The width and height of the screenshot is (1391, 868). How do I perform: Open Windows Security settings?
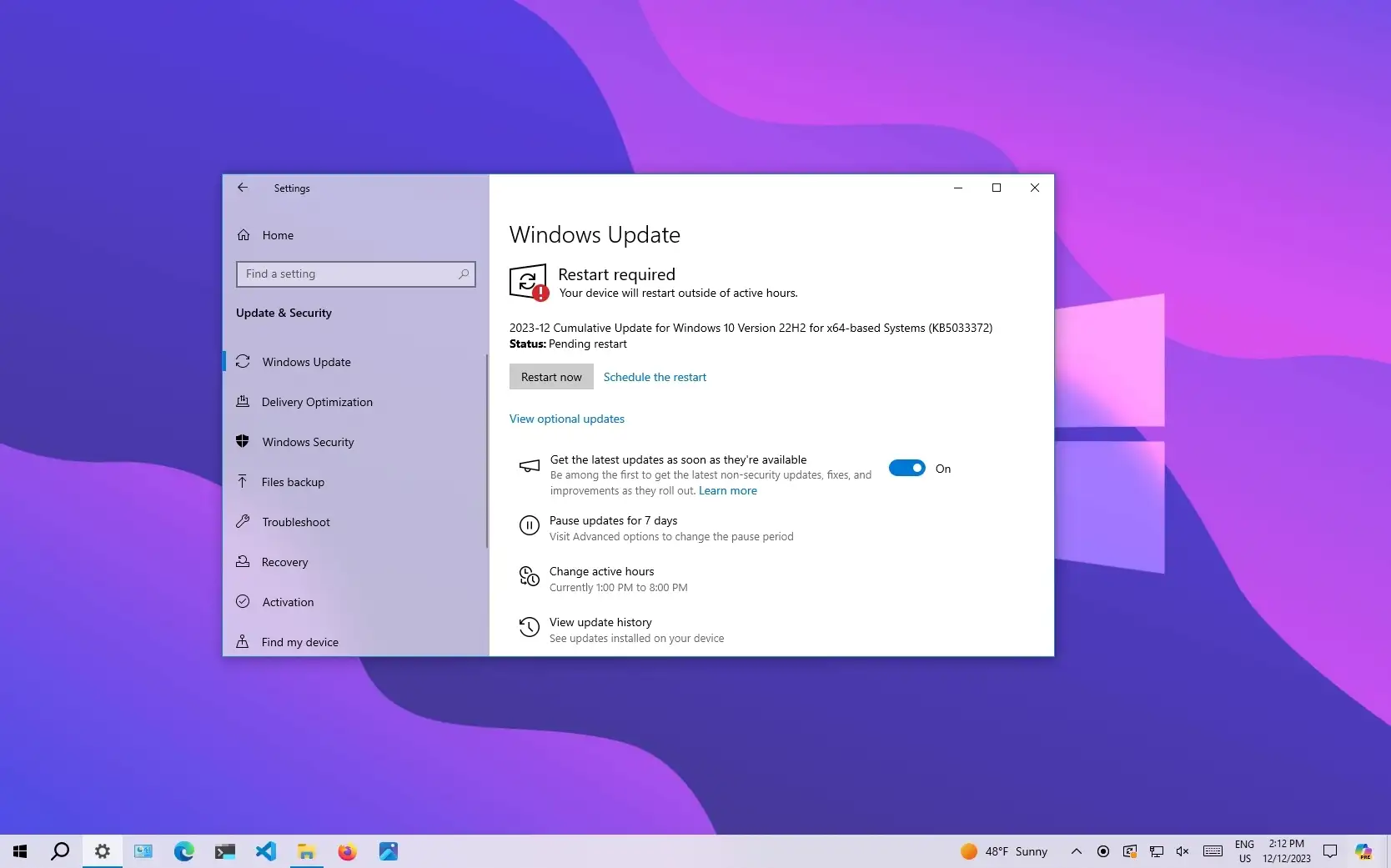pyautogui.click(x=308, y=442)
